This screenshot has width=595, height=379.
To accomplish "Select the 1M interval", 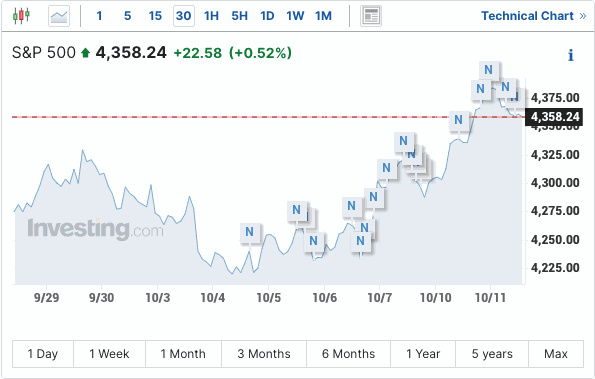I will coord(323,16).
